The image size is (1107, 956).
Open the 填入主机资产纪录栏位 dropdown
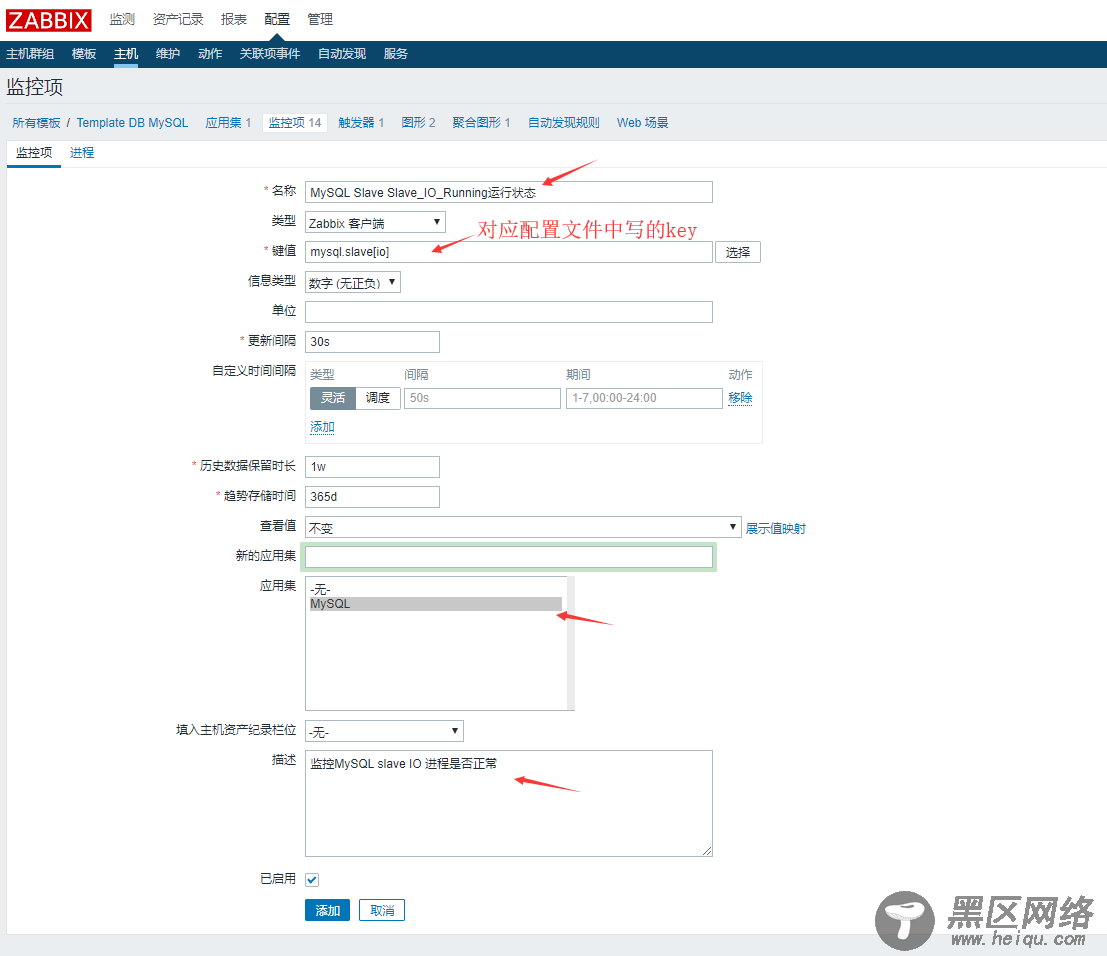(x=384, y=731)
